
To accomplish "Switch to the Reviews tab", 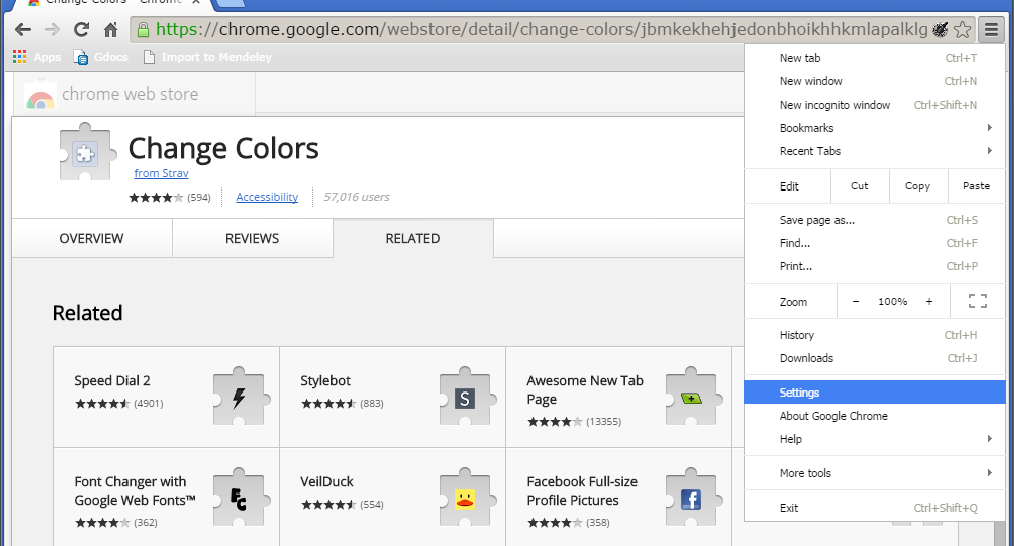I will [x=252, y=239].
